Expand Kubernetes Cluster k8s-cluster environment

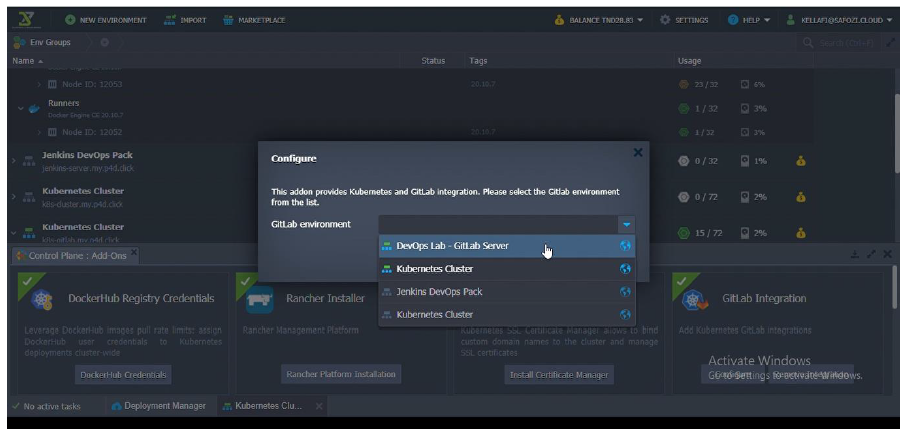coord(14,196)
